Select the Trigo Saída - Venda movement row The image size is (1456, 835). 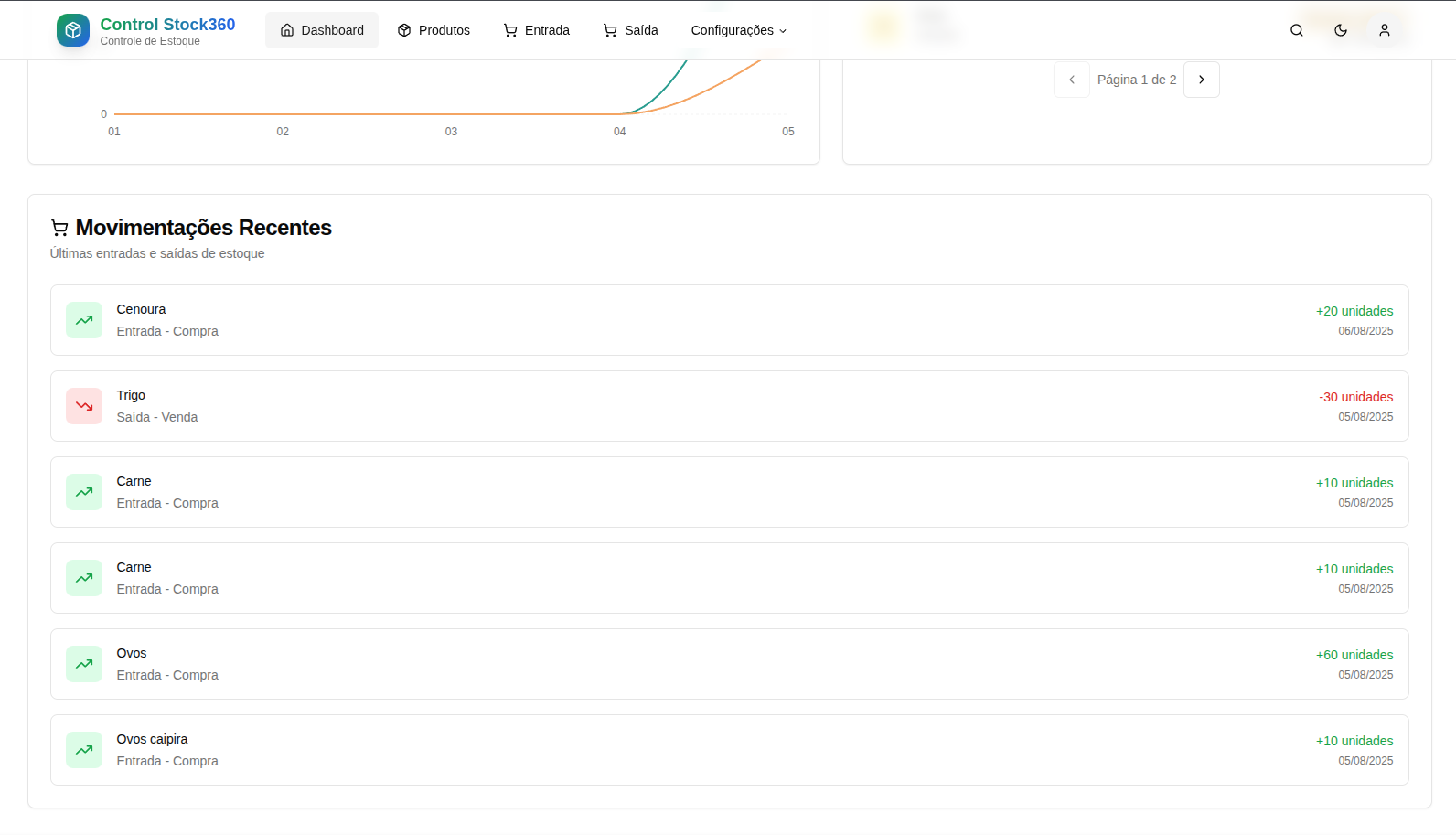coord(729,406)
